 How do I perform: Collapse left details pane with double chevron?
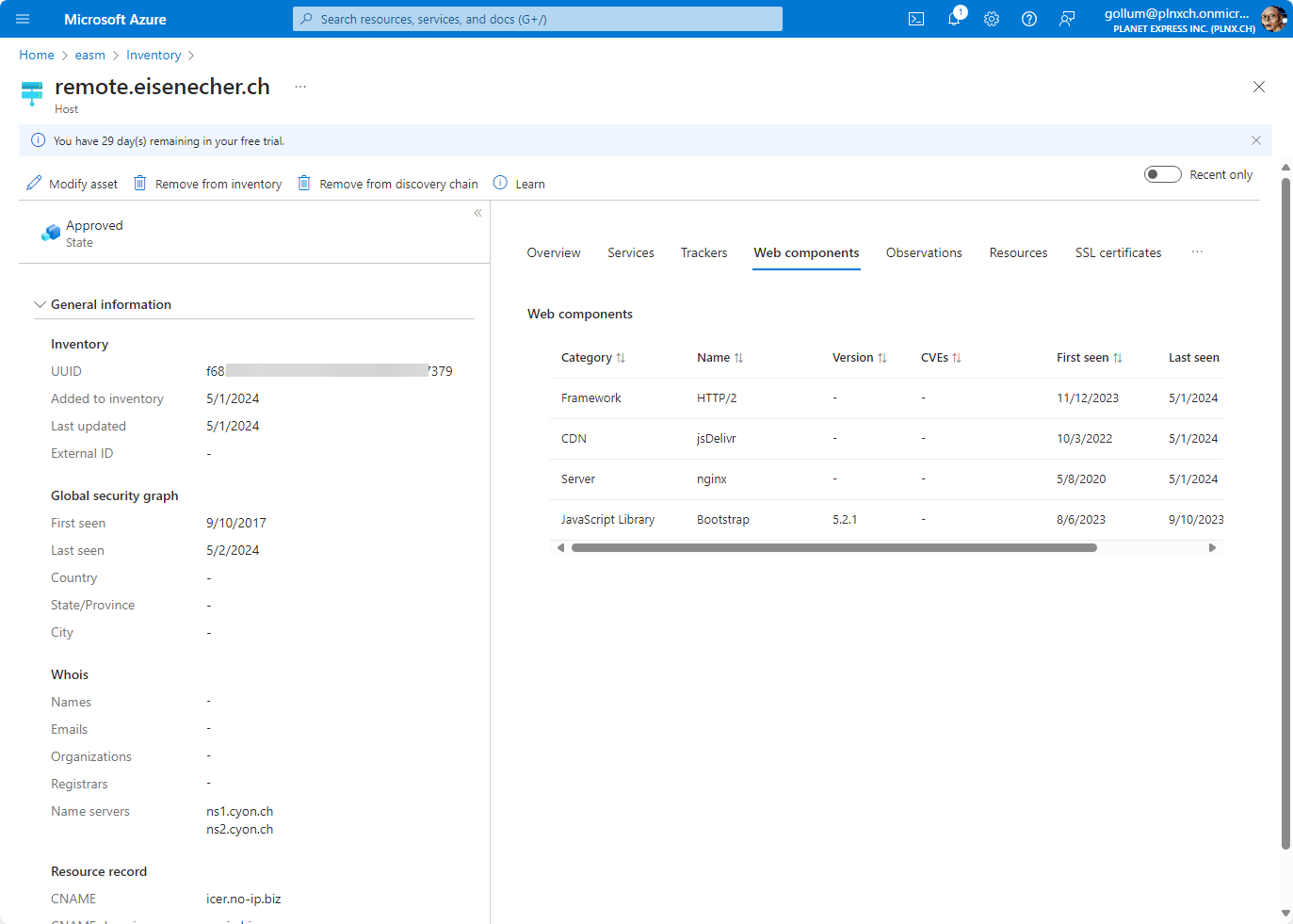(478, 213)
